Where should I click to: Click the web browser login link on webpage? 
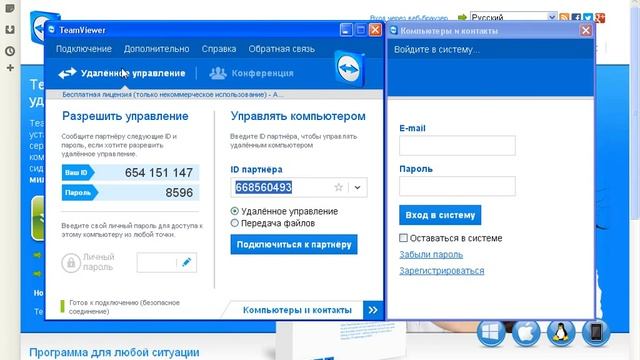(x=409, y=18)
